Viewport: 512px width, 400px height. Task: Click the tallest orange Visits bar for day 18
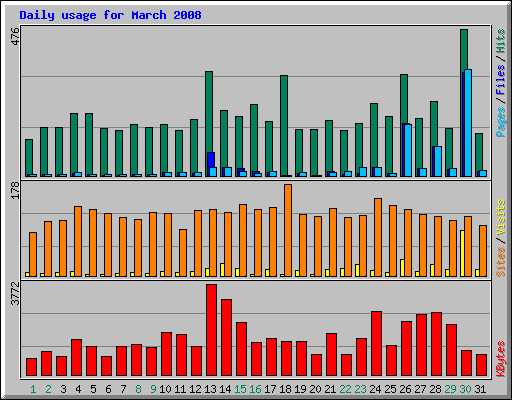(x=288, y=230)
